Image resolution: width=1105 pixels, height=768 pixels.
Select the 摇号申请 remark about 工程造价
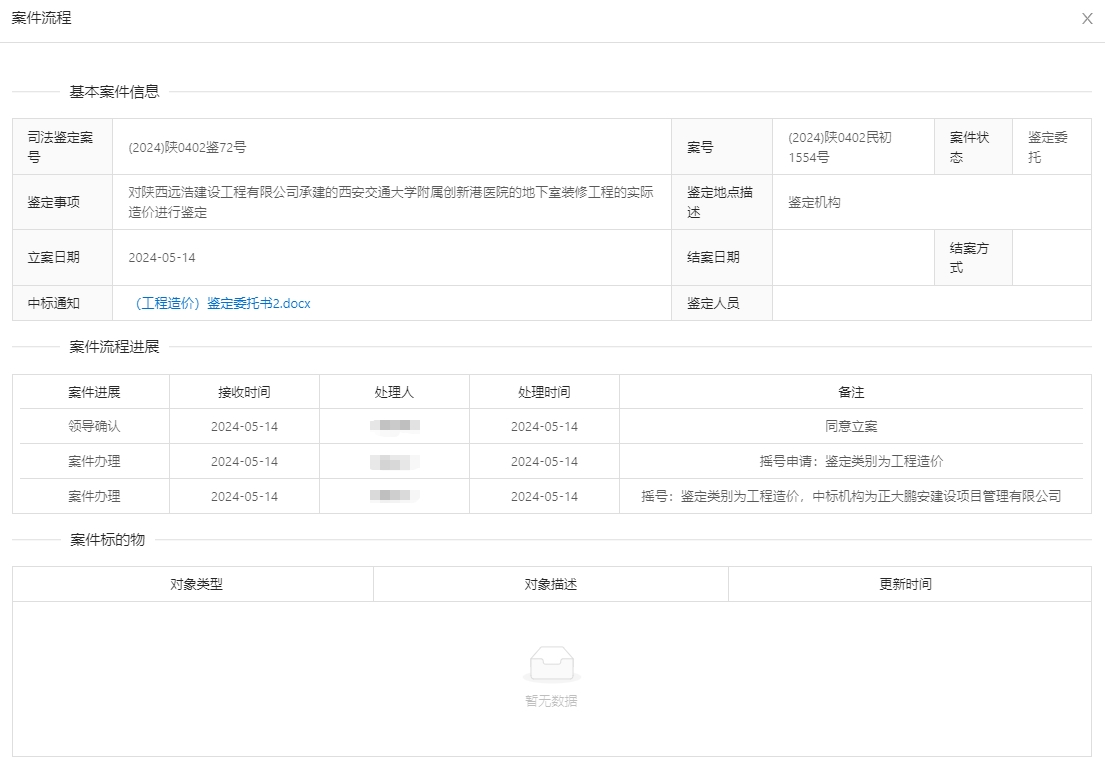click(x=851, y=461)
